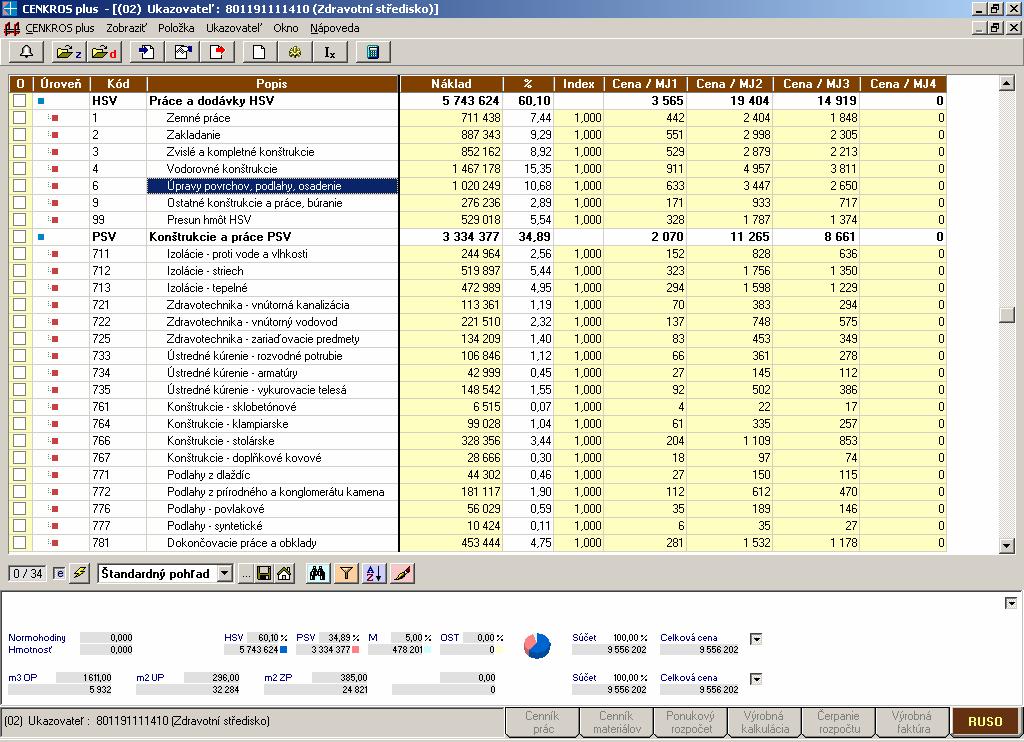Click the red-blue pie chart icon
This screenshot has width=1024, height=742.
tap(537, 645)
